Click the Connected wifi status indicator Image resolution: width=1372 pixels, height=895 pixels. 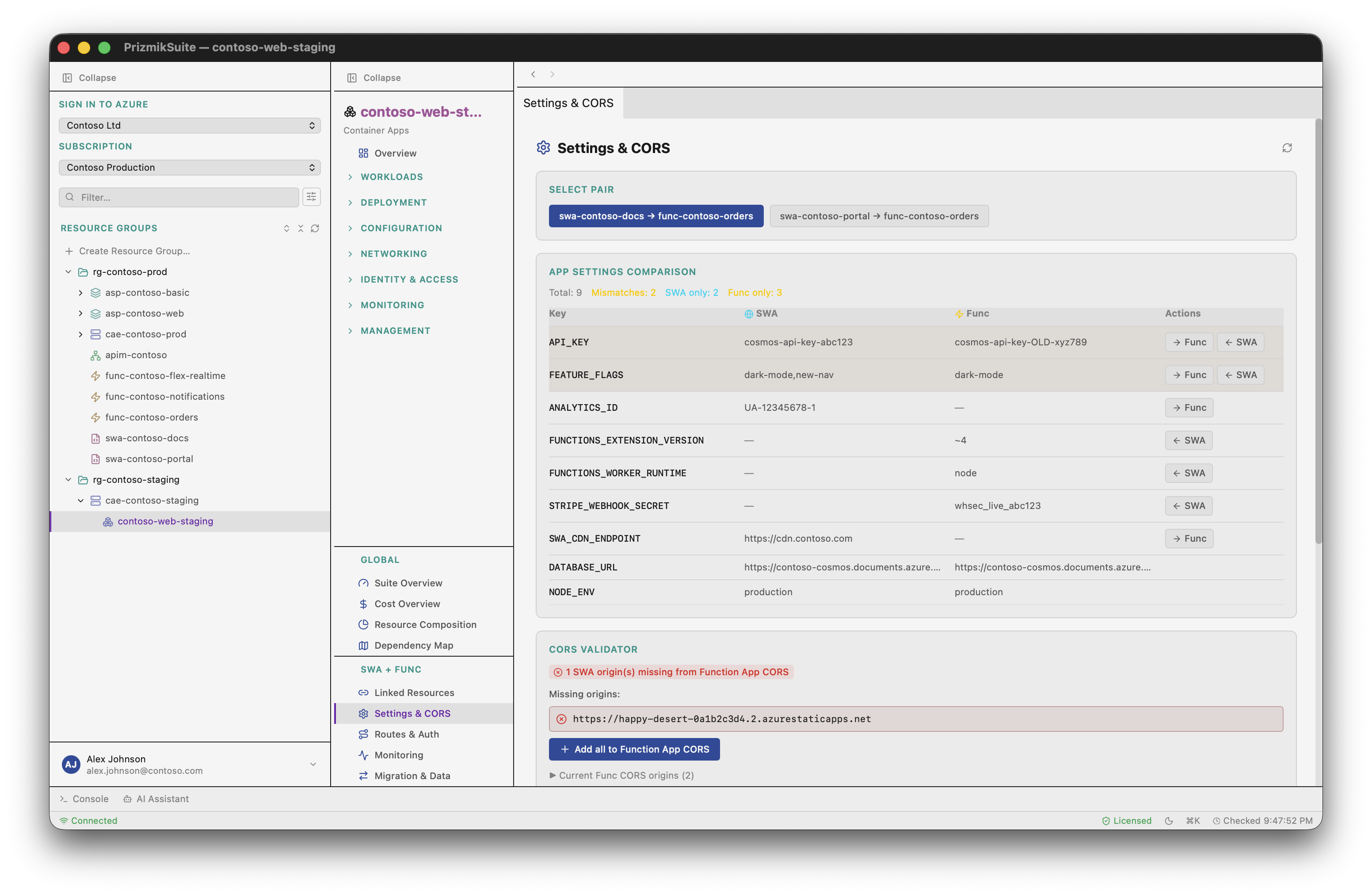coord(88,821)
